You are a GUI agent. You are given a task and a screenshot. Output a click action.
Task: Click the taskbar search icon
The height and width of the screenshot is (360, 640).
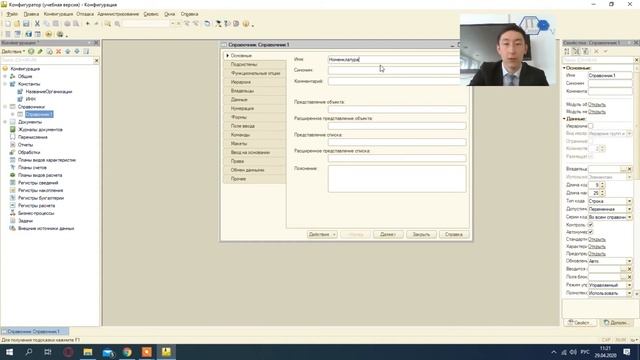pos(29,352)
